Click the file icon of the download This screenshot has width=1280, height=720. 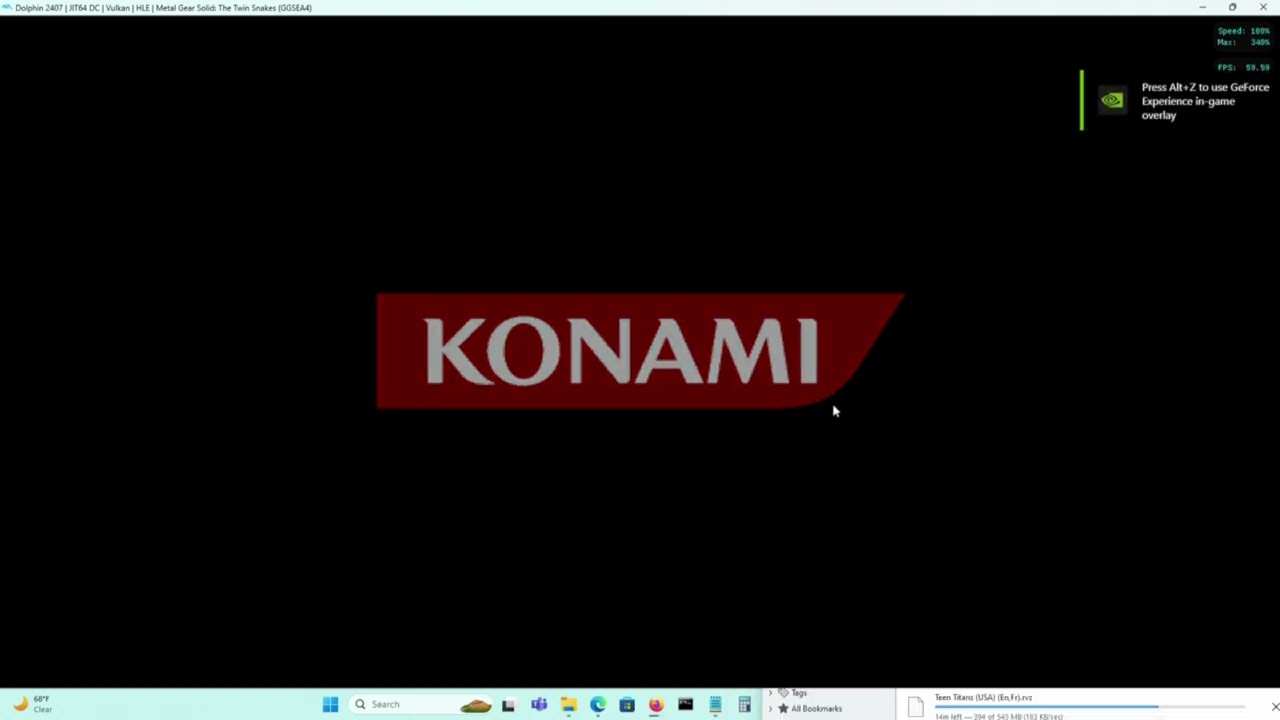[x=915, y=707]
